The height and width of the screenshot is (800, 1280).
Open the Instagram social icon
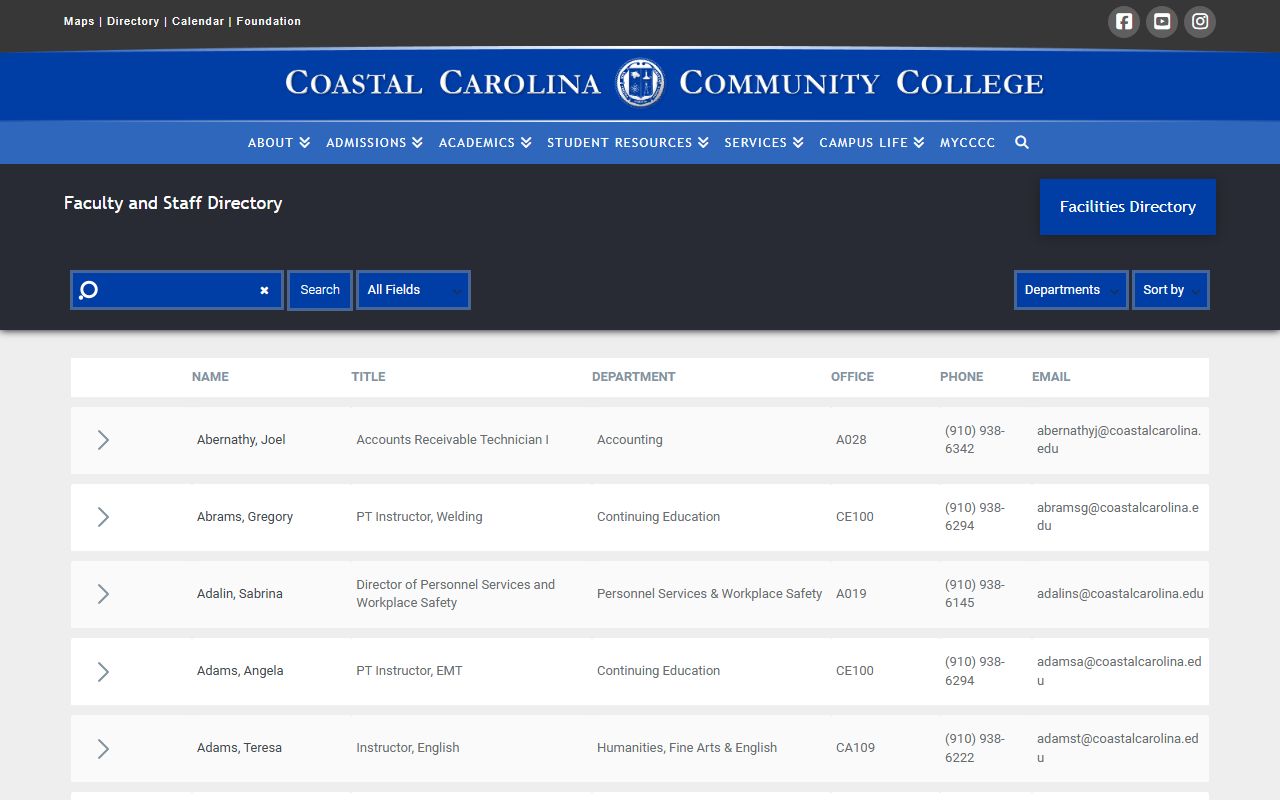(1200, 21)
